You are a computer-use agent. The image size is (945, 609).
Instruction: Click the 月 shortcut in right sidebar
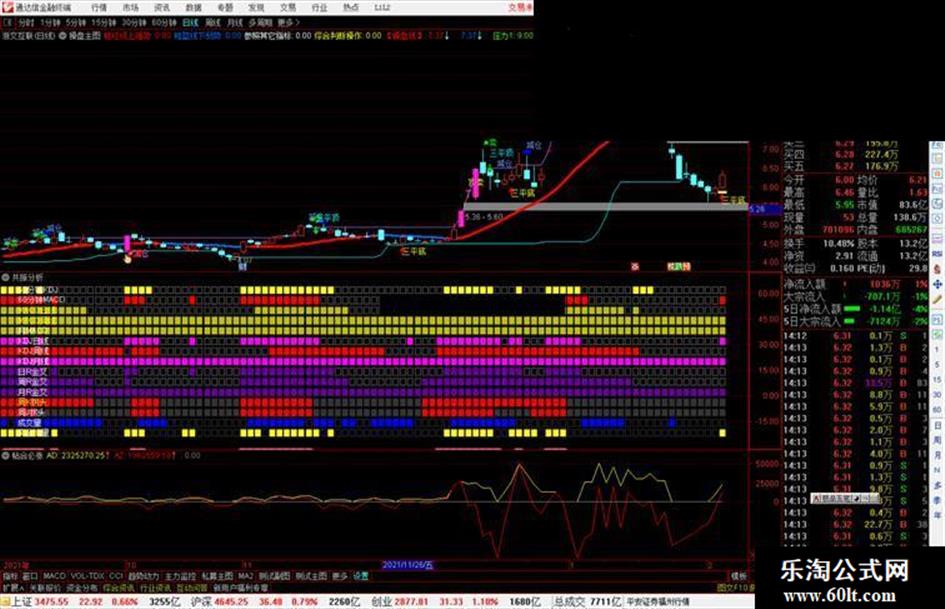coord(937,456)
